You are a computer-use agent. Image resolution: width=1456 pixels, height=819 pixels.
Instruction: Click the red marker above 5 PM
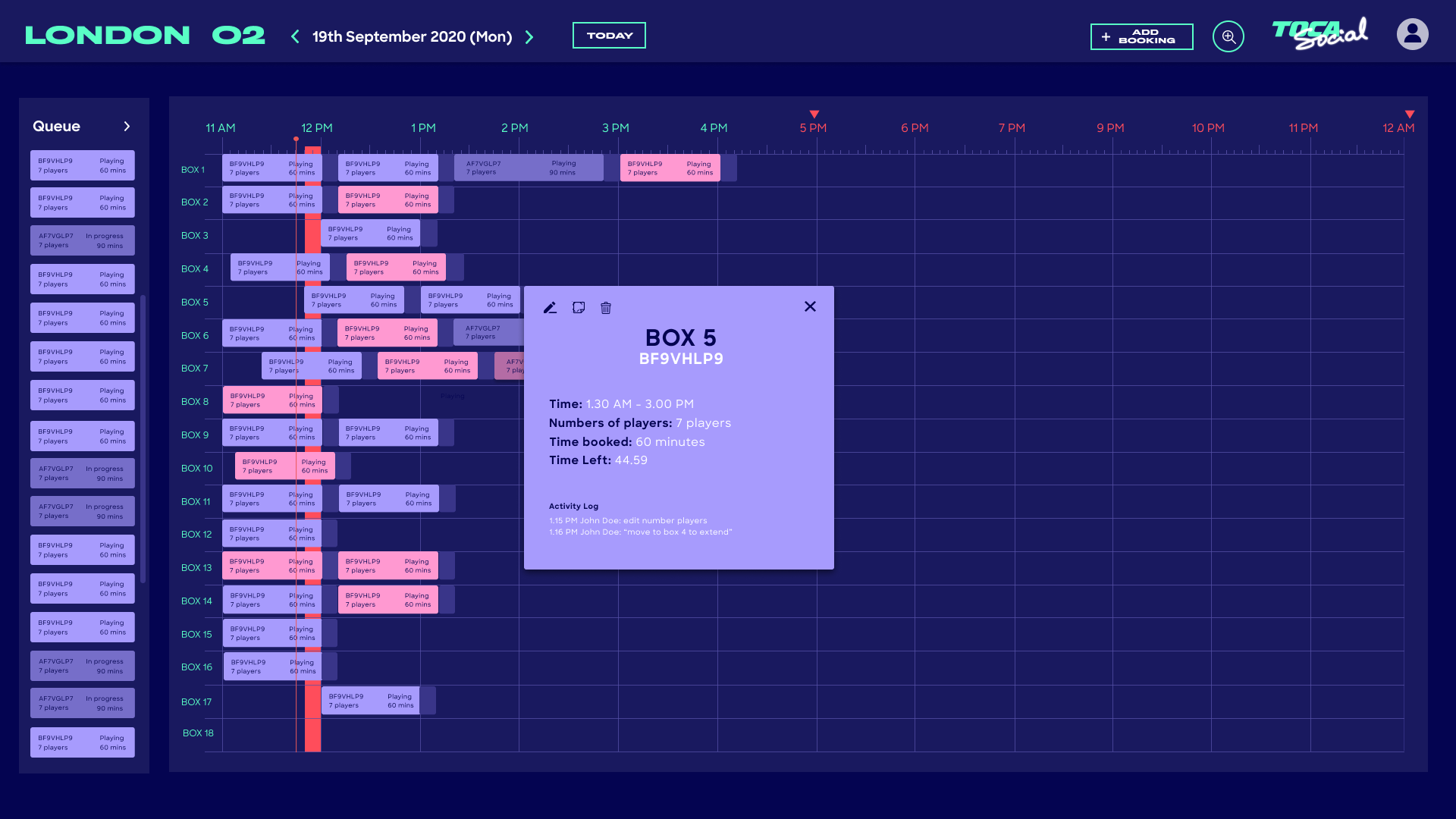click(x=814, y=115)
